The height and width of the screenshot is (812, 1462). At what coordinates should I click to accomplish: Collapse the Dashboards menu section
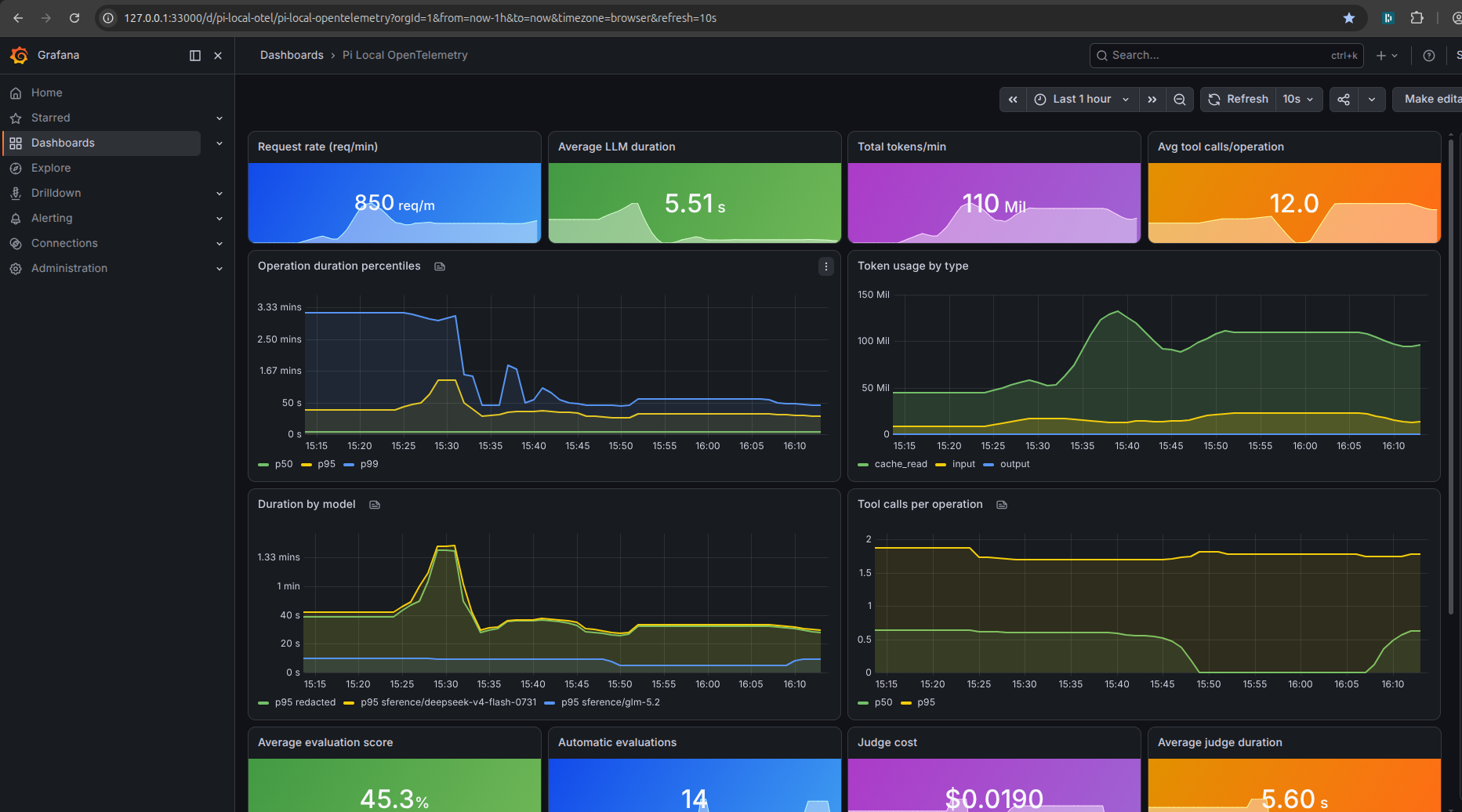coord(219,143)
